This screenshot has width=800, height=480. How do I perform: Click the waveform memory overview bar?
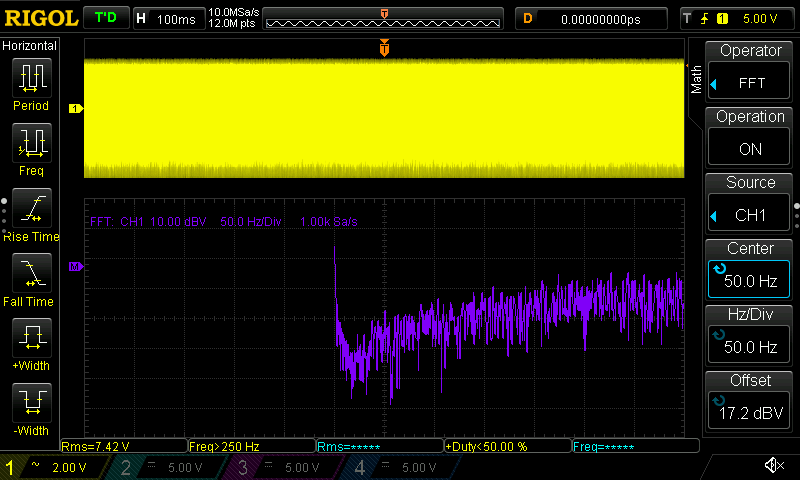384,19
